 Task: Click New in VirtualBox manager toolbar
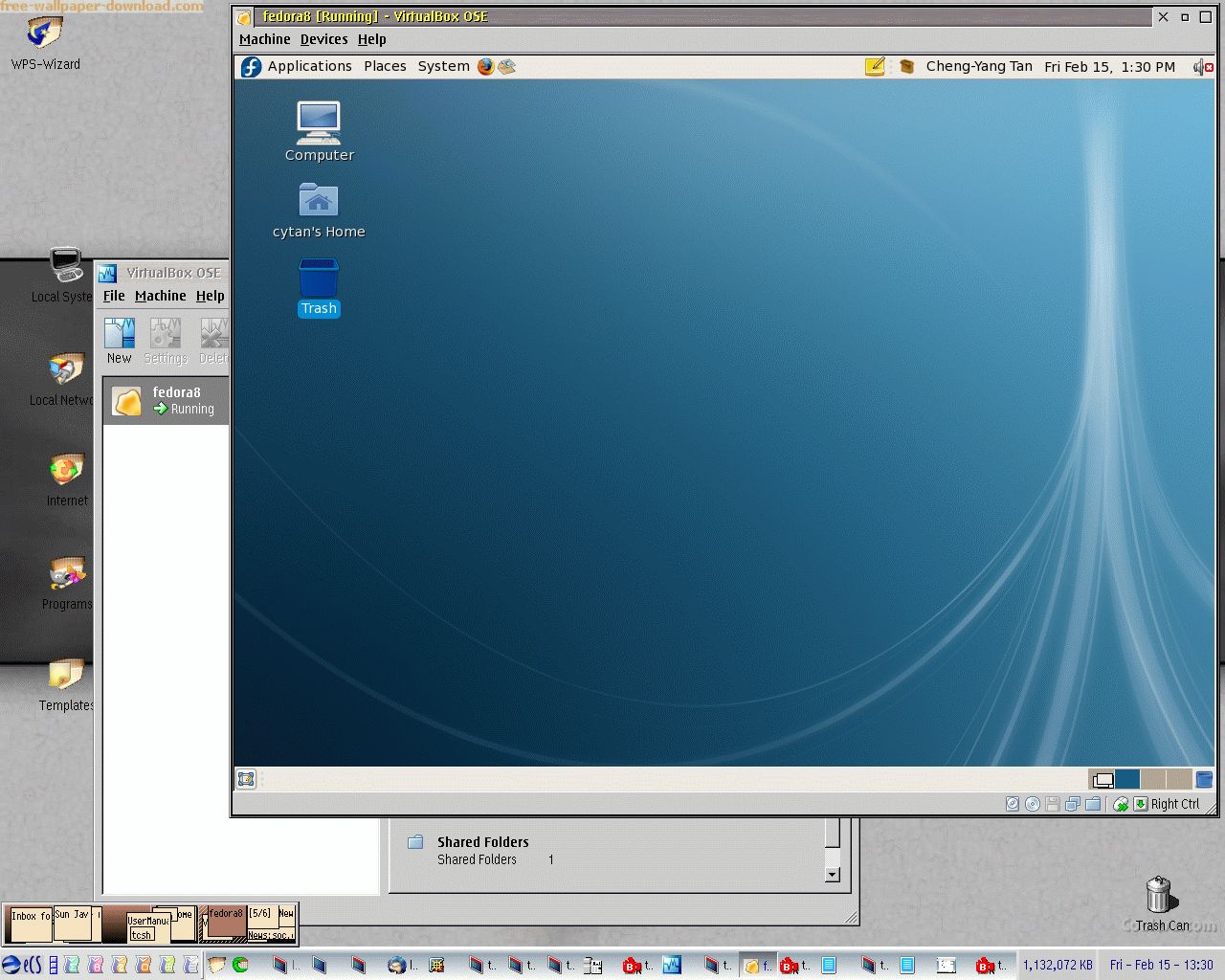tap(120, 341)
